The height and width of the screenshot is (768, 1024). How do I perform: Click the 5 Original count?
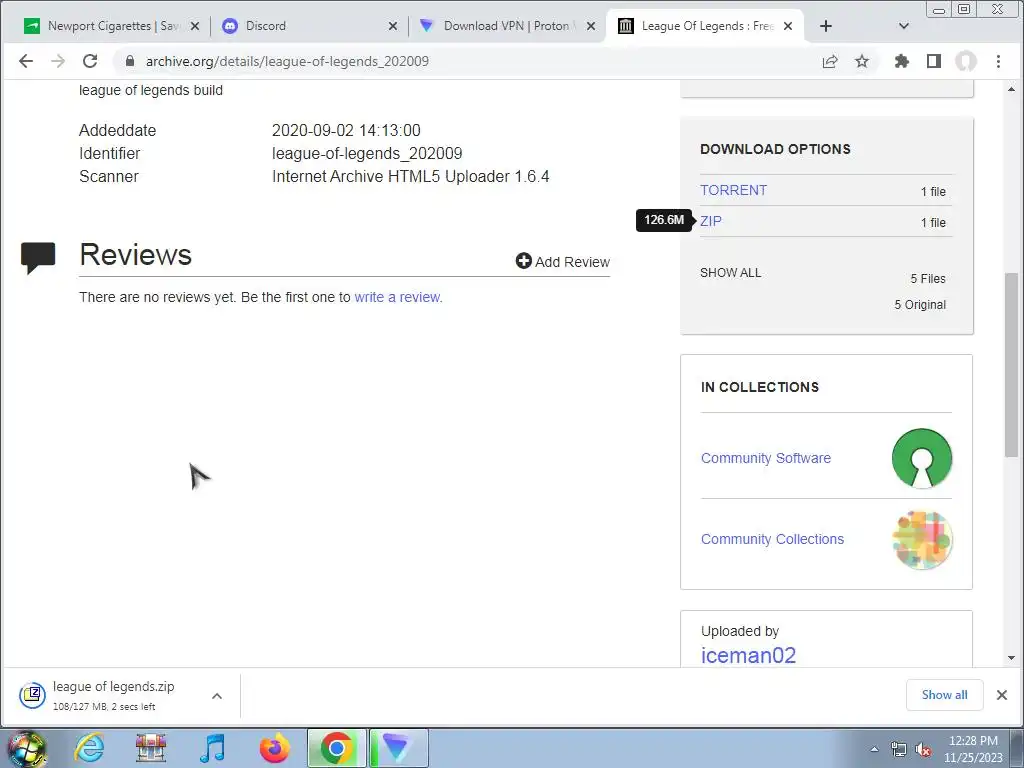pyautogui.click(x=920, y=305)
